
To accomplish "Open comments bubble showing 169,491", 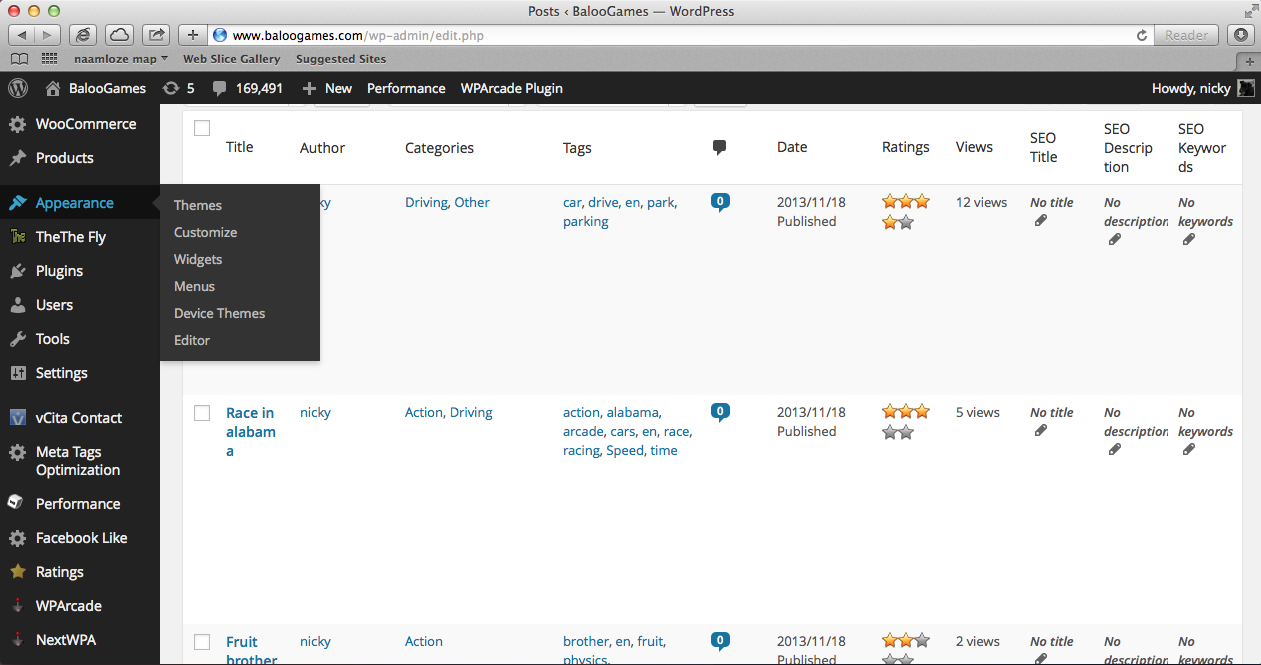I will [x=248, y=88].
